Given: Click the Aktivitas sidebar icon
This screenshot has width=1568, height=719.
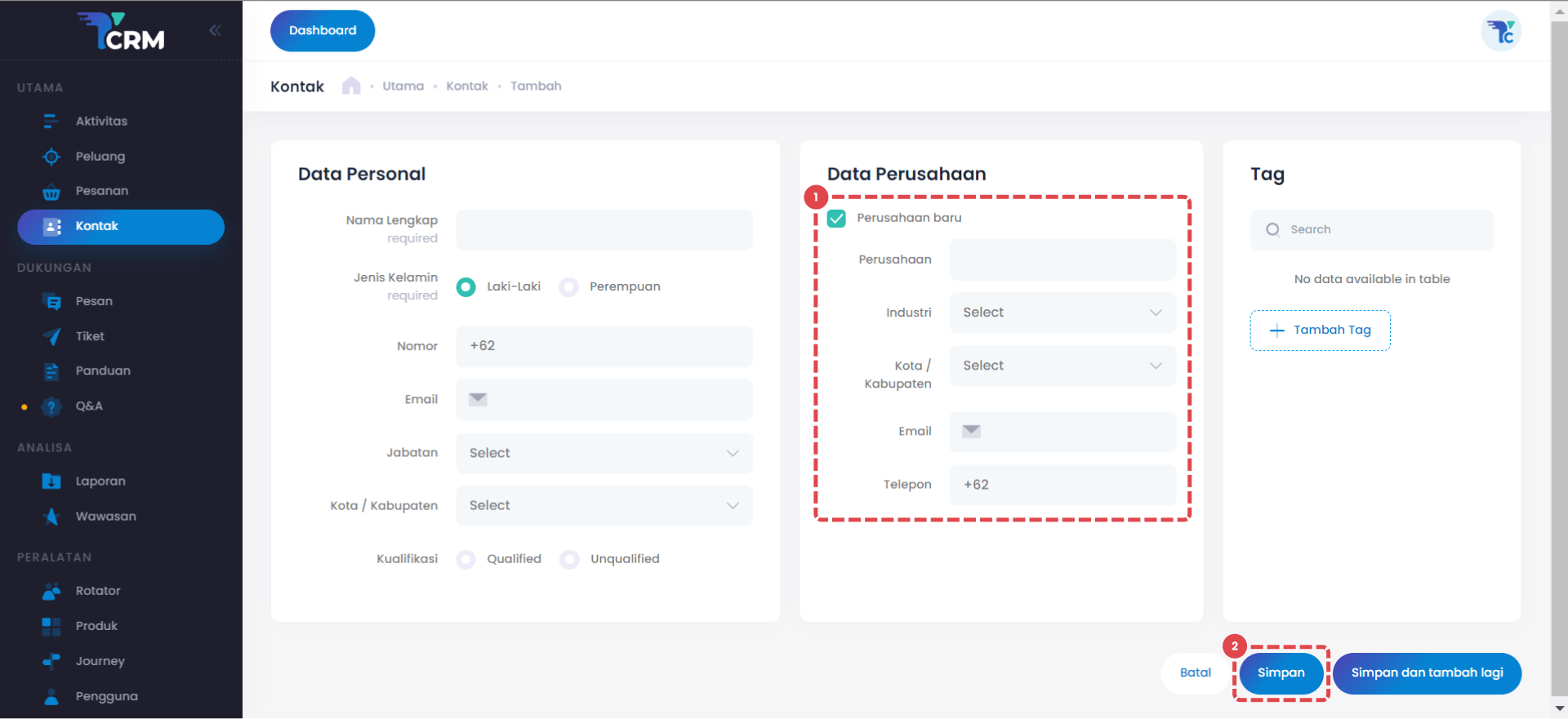Looking at the screenshot, I should point(51,122).
